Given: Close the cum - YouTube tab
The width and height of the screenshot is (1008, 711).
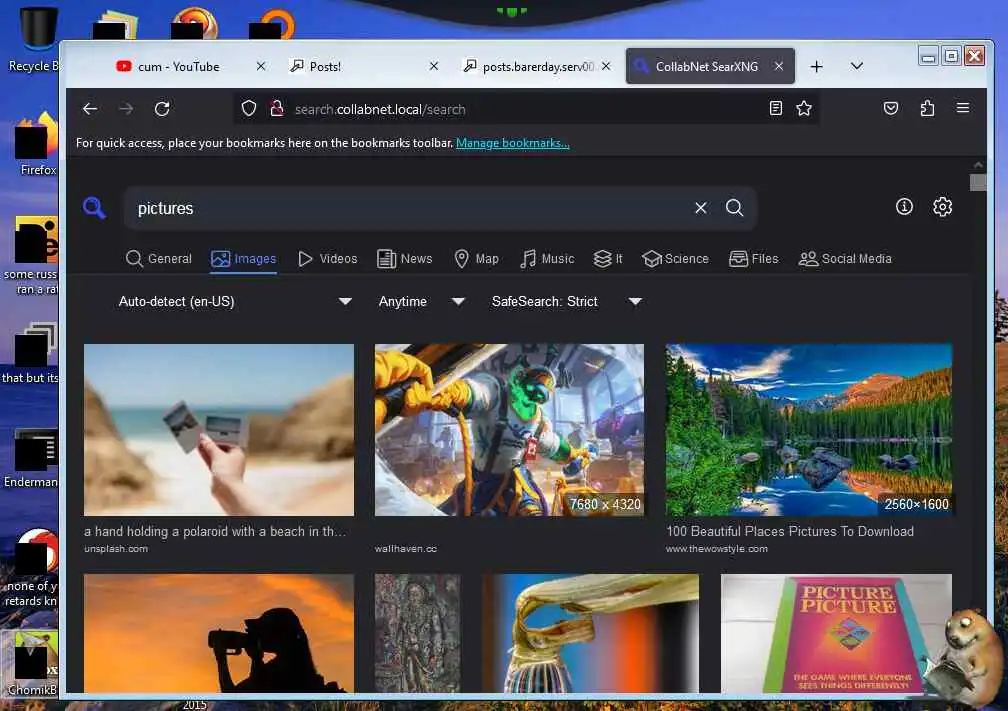Looking at the screenshot, I should pos(260,66).
